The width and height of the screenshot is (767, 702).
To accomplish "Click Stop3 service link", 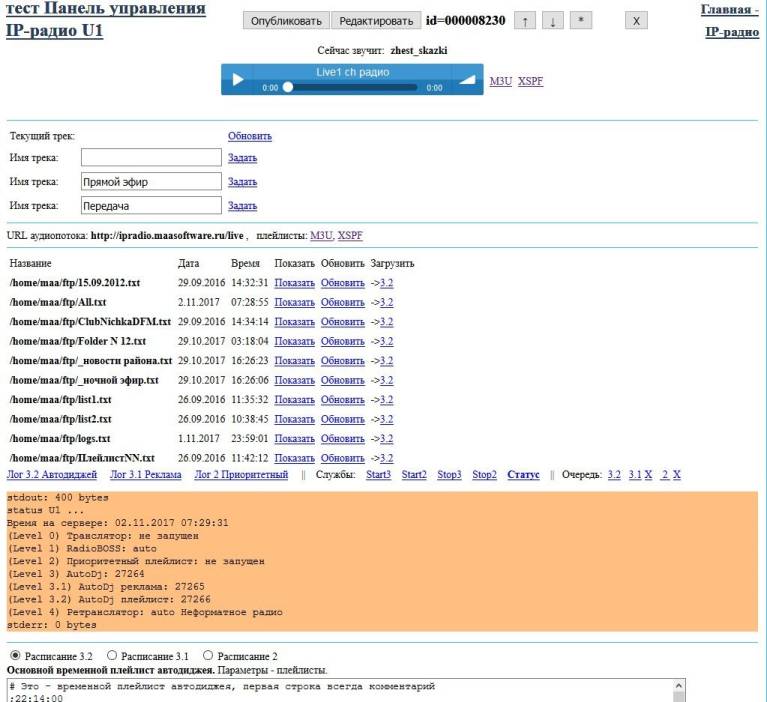I will click(449, 475).
